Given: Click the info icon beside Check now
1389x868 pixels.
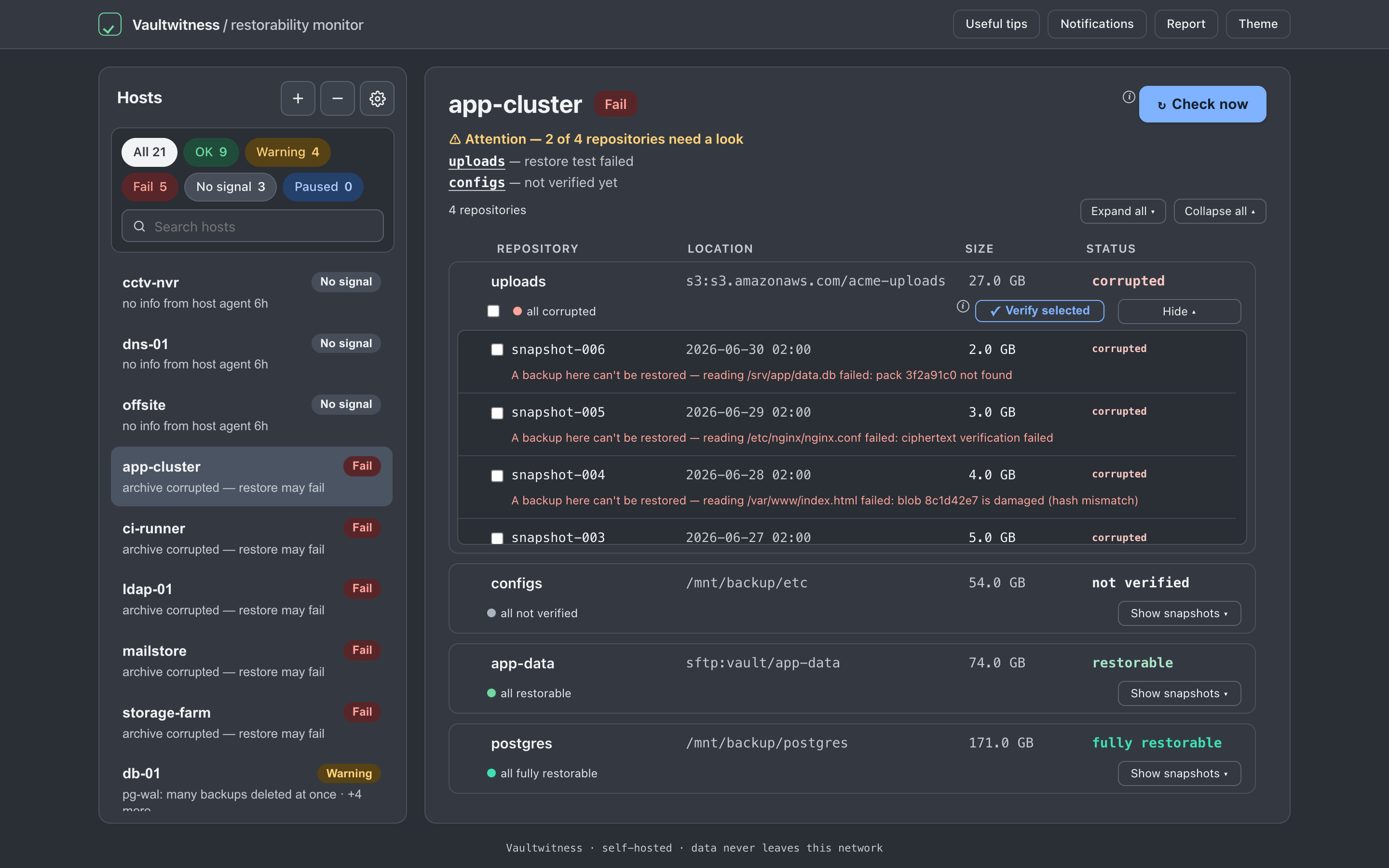Looking at the screenshot, I should point(1129,96).
